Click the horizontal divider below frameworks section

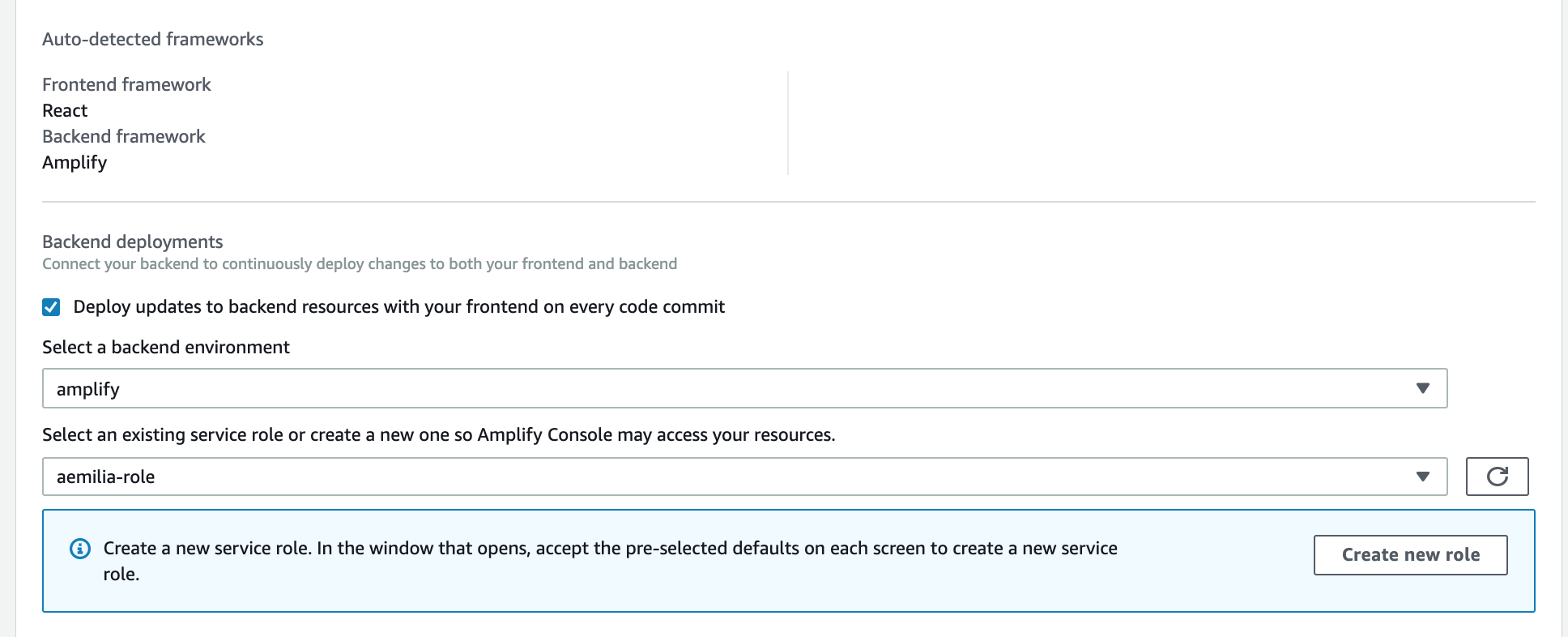click(787, 202)
